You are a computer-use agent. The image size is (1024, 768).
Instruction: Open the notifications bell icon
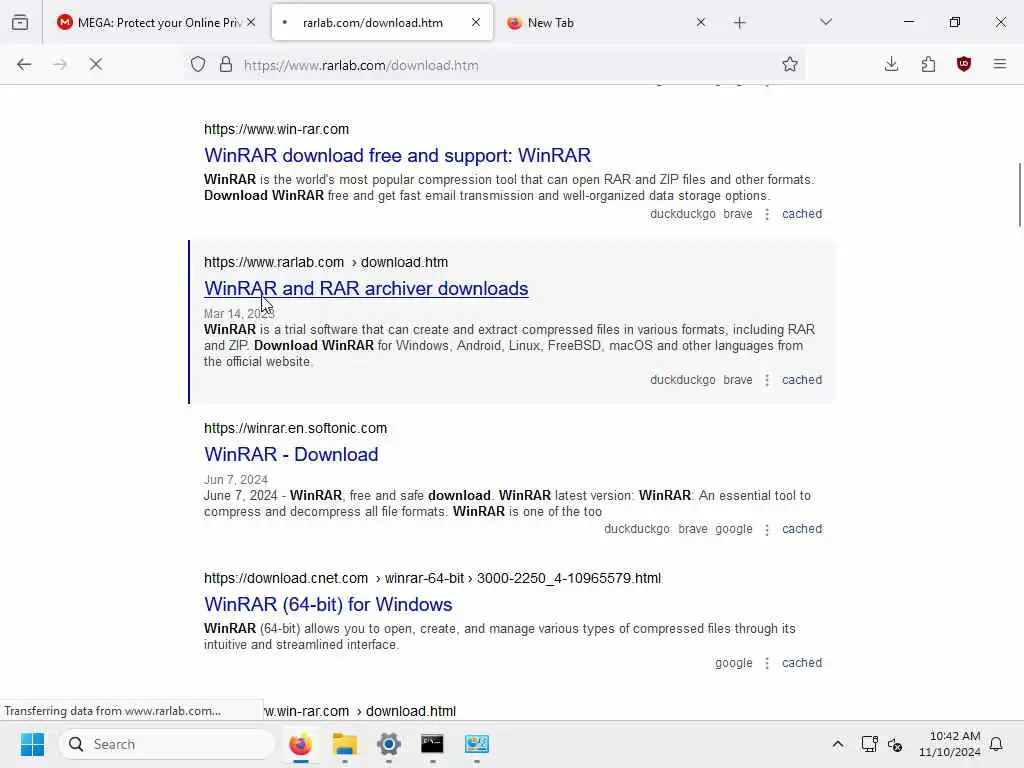point(996,744)
